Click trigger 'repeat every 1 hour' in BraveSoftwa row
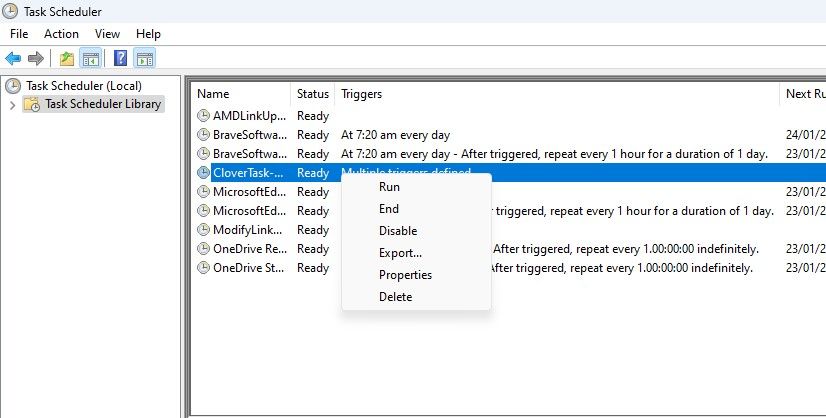The height and width of the screenshot is (418, 826). pyautogui.click(x=554, y=154)
